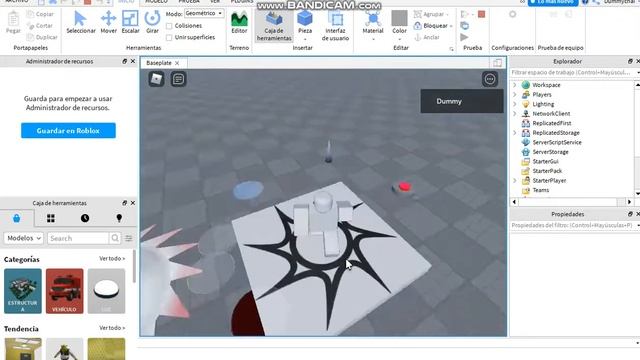Close the Baseplate tab
The height and width of the screenshot is (360, 640).
coord(177,63)
